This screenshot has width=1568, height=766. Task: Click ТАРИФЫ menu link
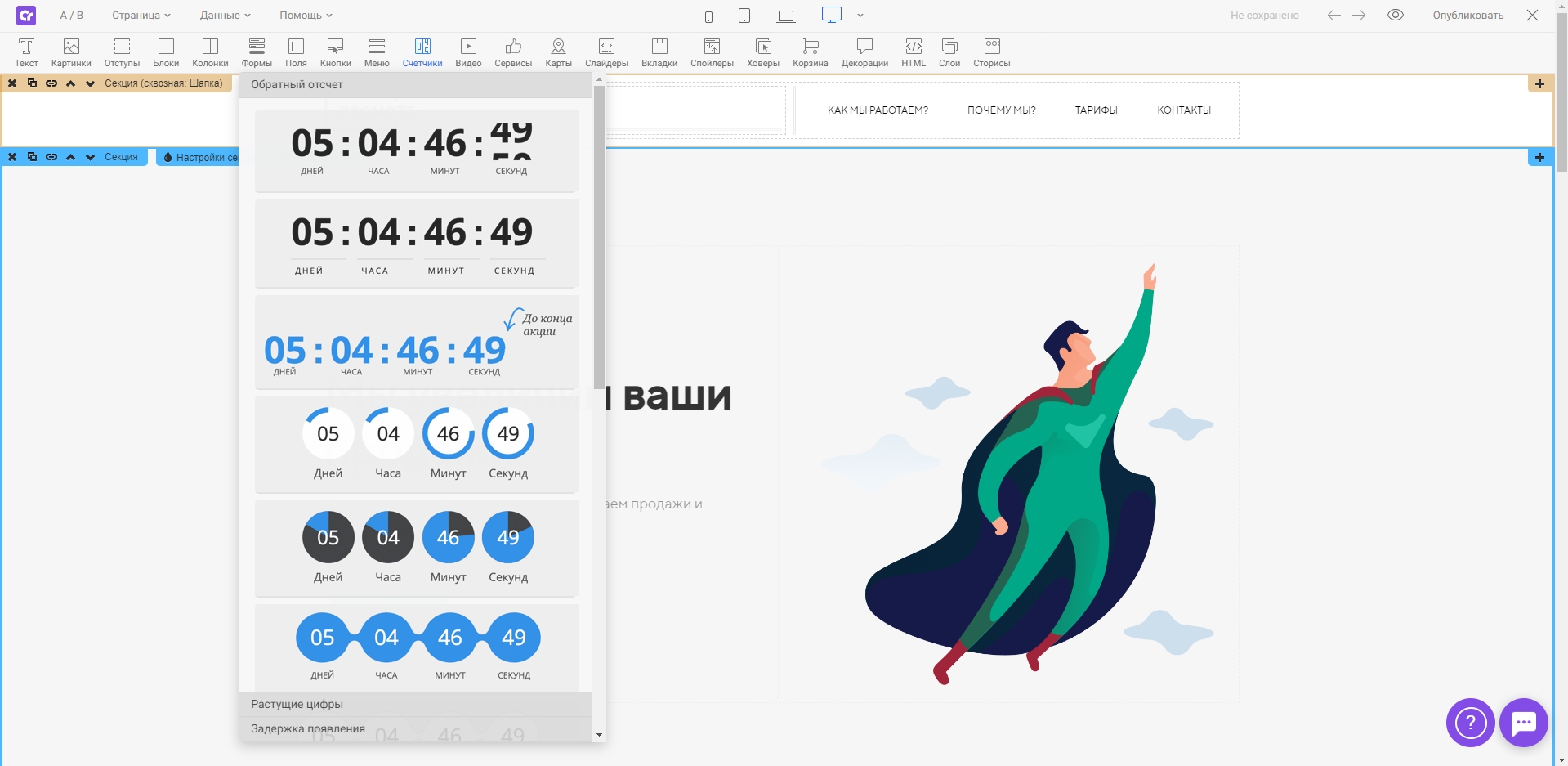(x=1096, y=110)
